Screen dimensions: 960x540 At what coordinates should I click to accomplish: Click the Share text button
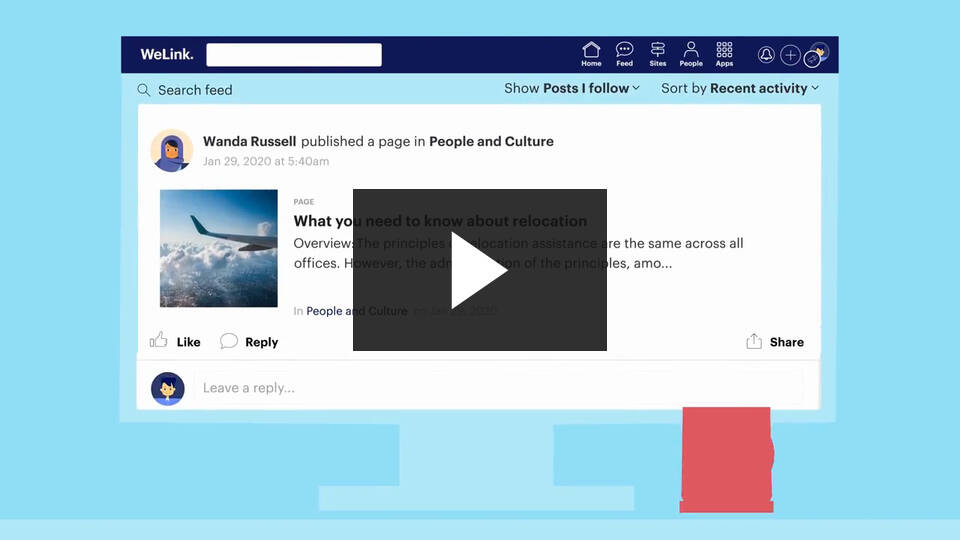pyautogui.click(x=787, y=342)
